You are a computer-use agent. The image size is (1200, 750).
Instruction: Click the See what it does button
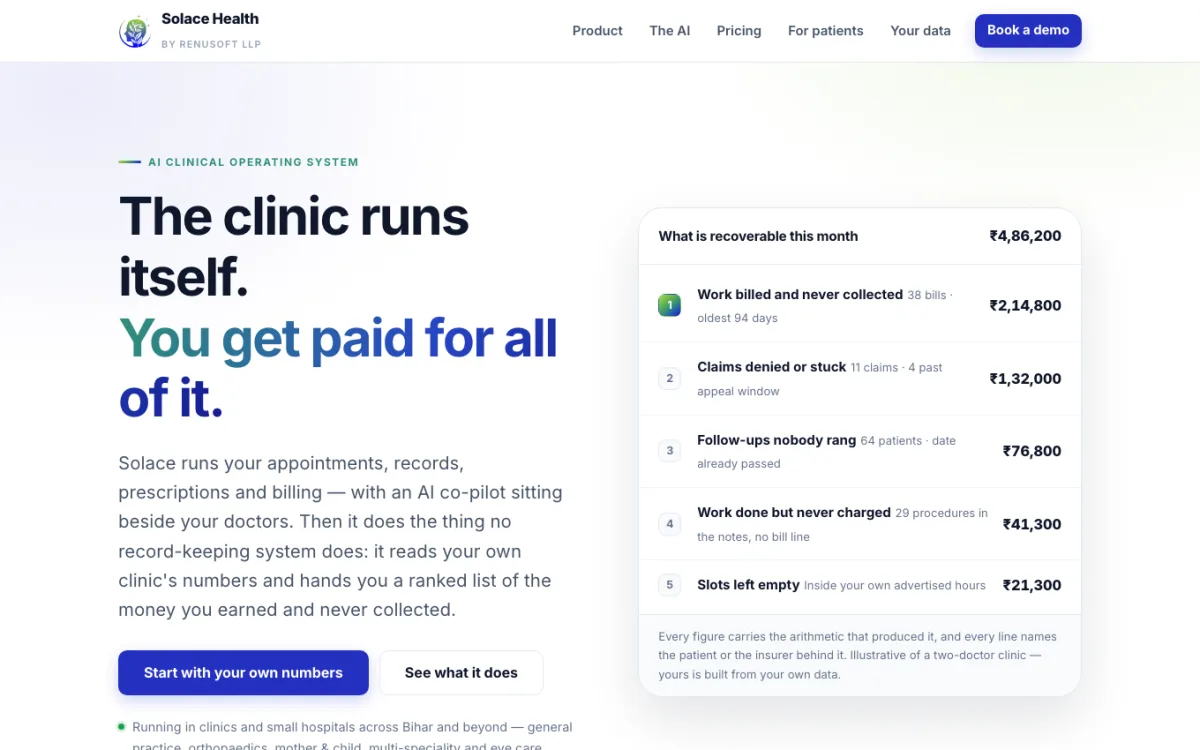point(461,673)
